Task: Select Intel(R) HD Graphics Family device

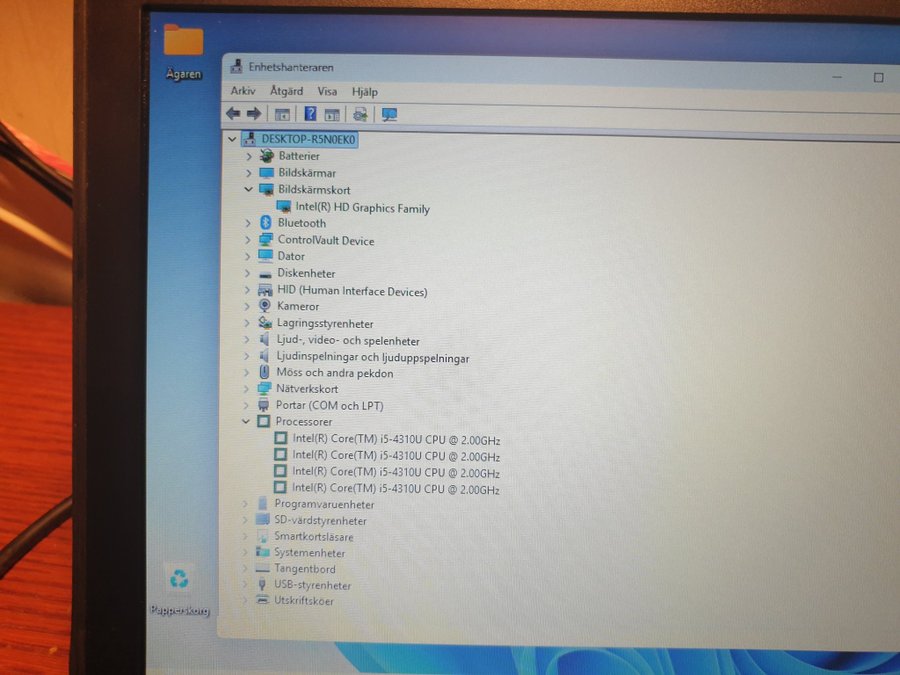Action: click(362, 208)
